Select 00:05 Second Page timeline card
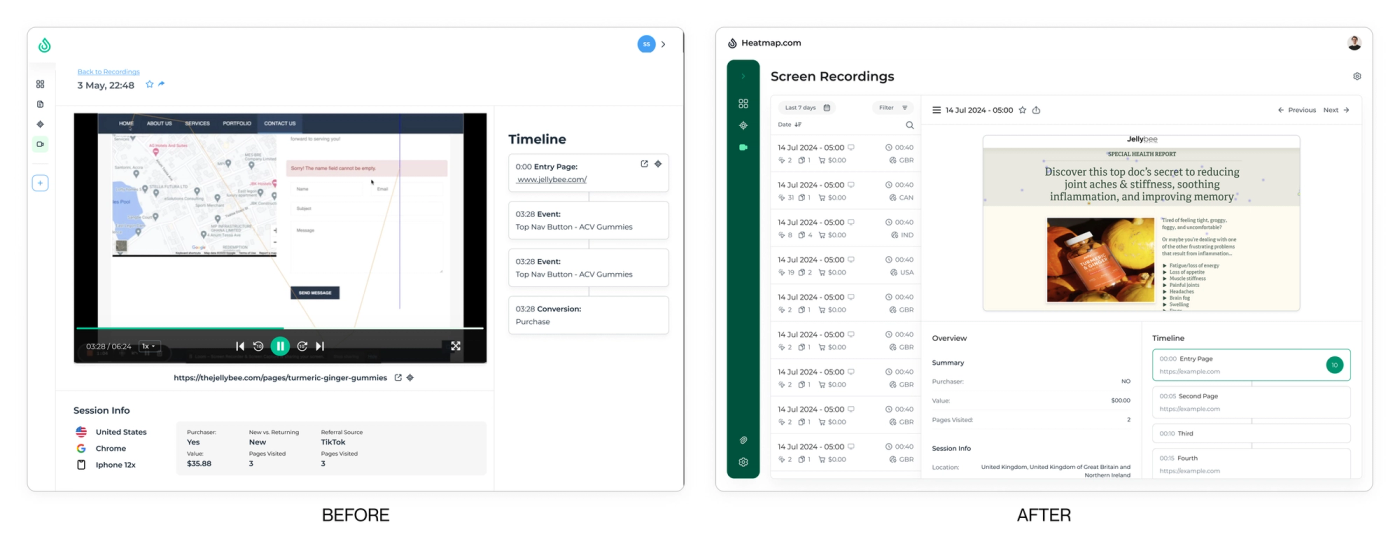The image size is (1400, 553). tap(1251, 402)
